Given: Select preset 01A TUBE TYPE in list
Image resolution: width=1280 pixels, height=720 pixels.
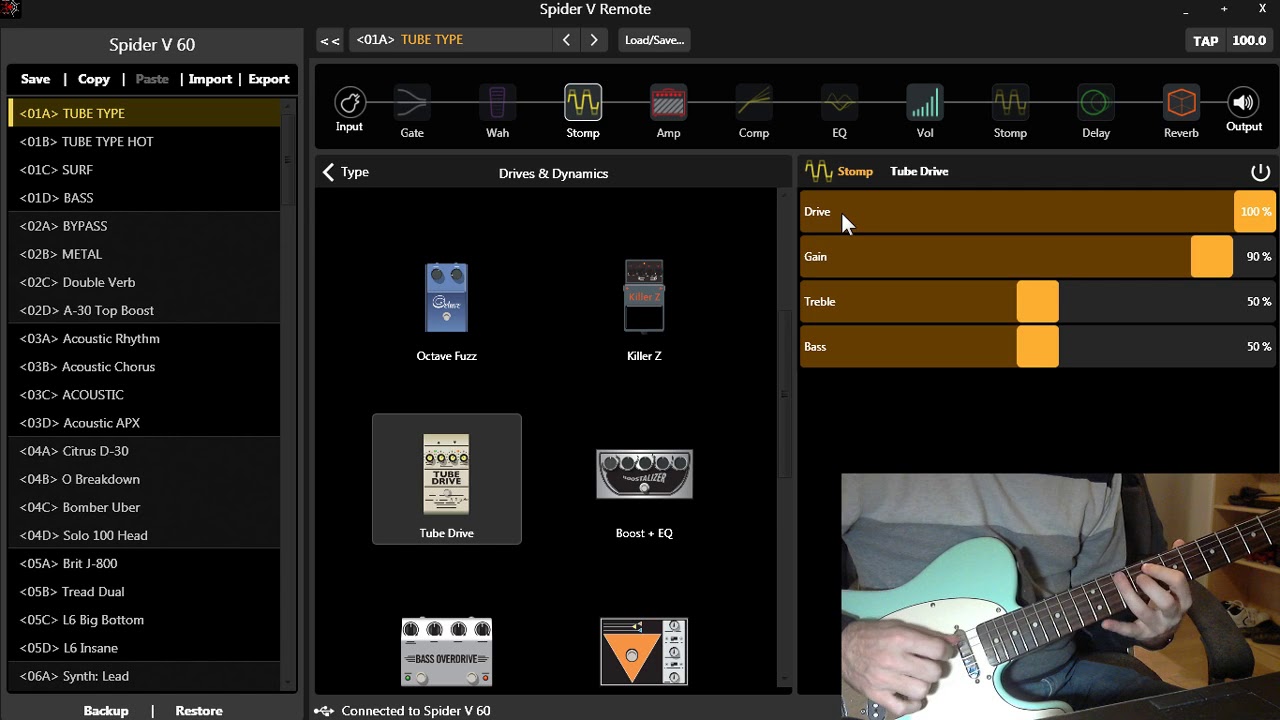Looking at the screenshot, I should pyautogui.click(x=145, y=113).
